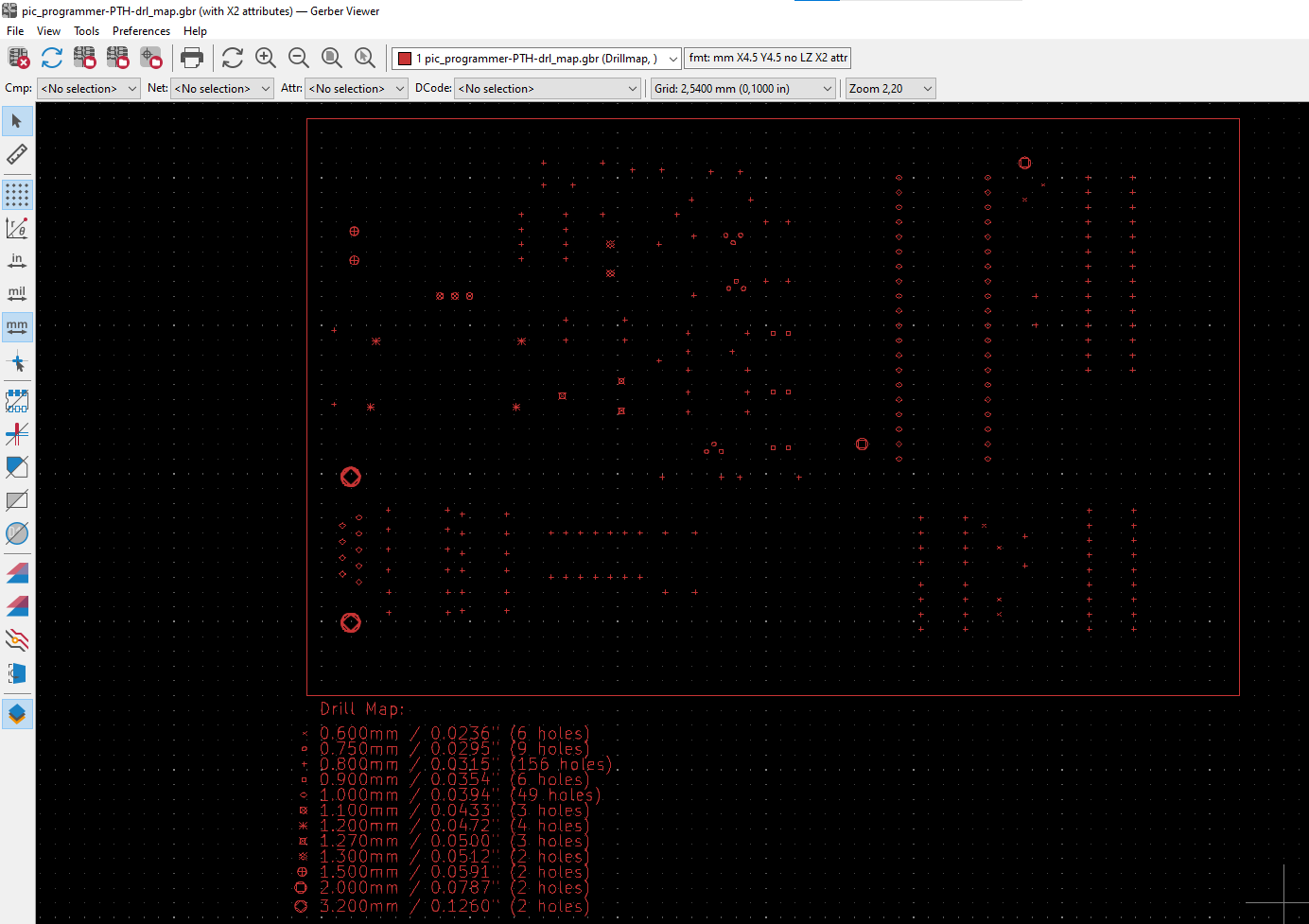Open the Tools menu

(86, 31)
